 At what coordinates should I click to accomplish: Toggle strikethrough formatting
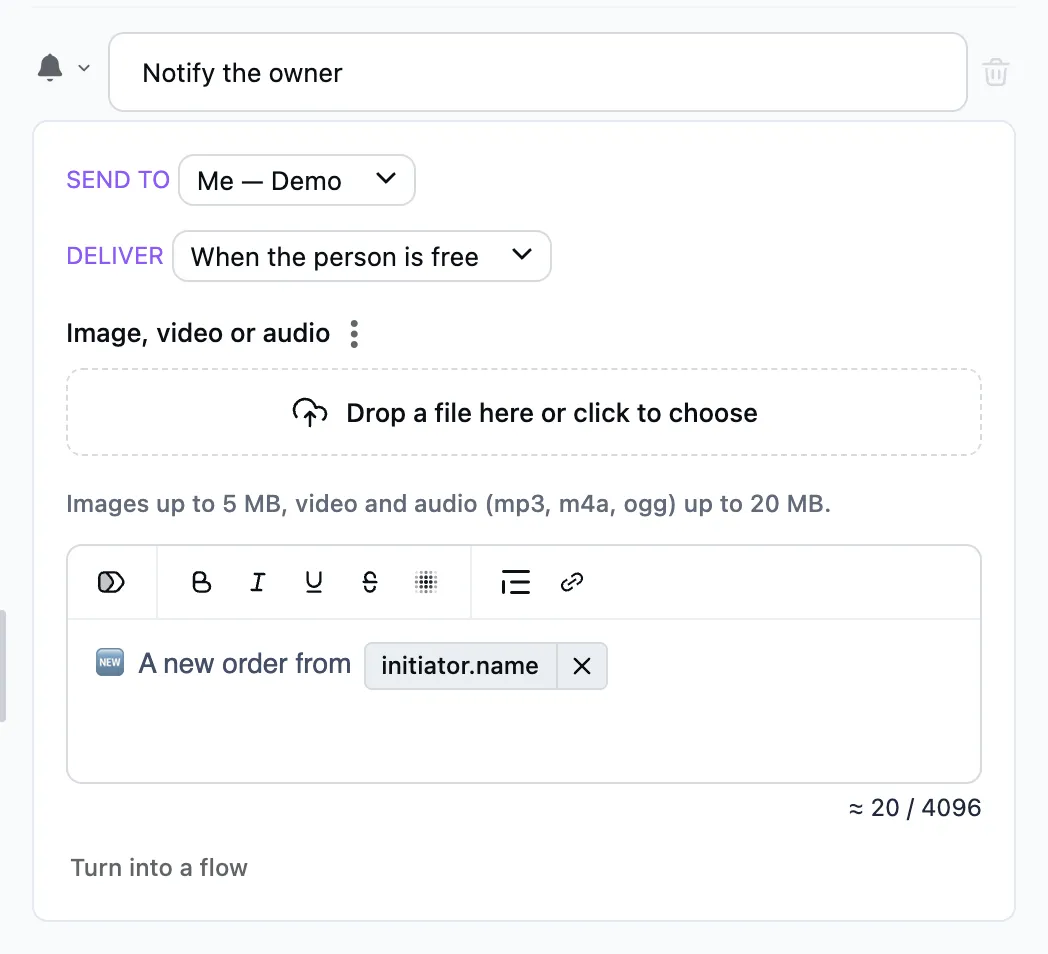pos(370,582)
